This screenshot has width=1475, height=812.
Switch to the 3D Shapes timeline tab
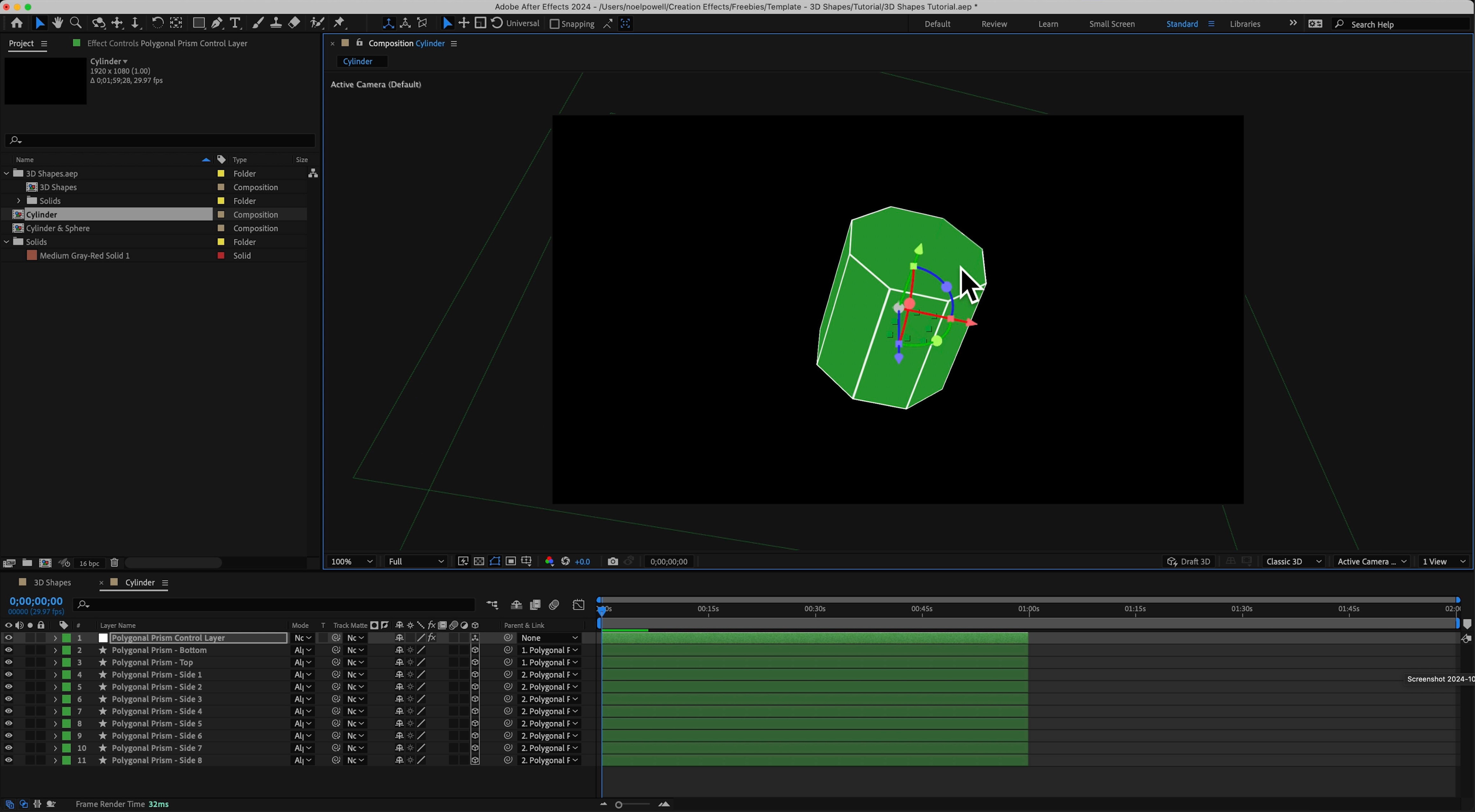52,583
